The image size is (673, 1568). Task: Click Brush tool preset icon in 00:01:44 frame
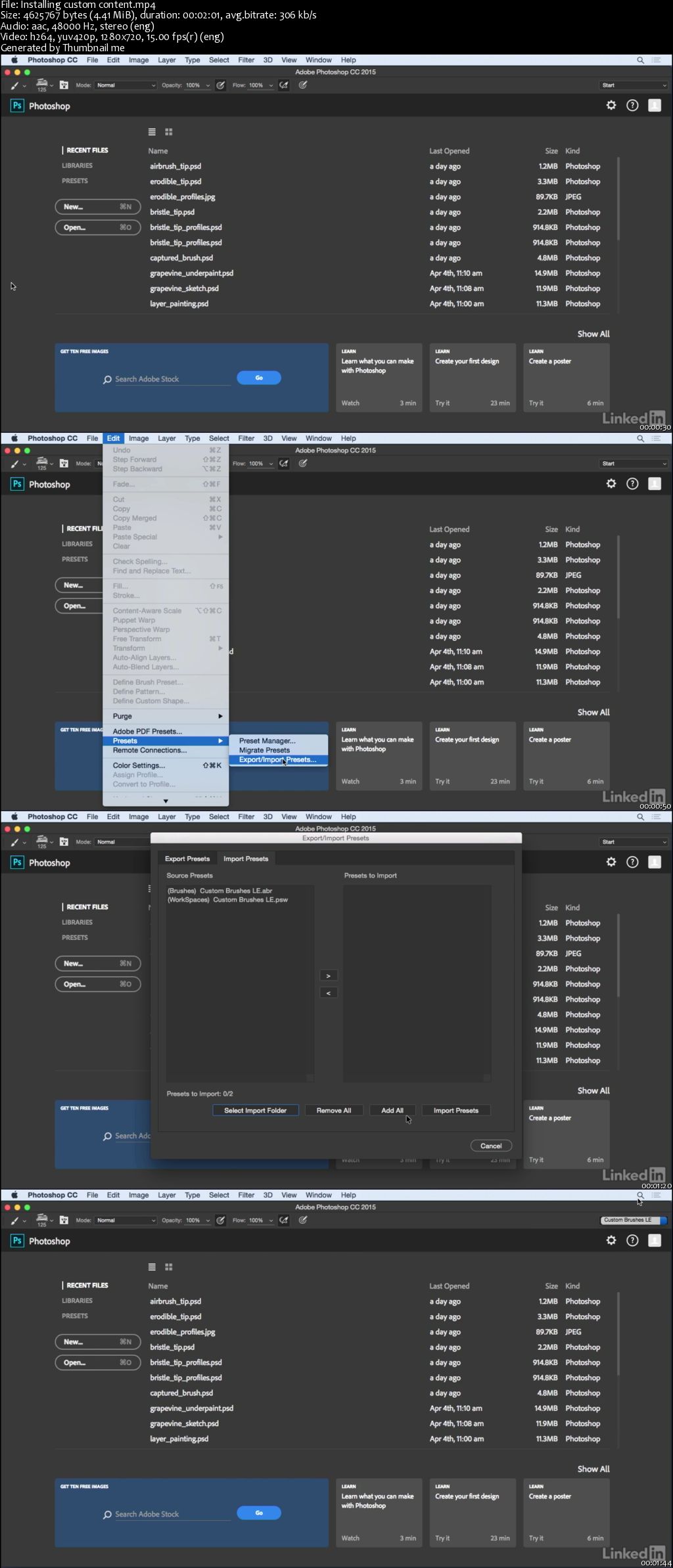18,1221
